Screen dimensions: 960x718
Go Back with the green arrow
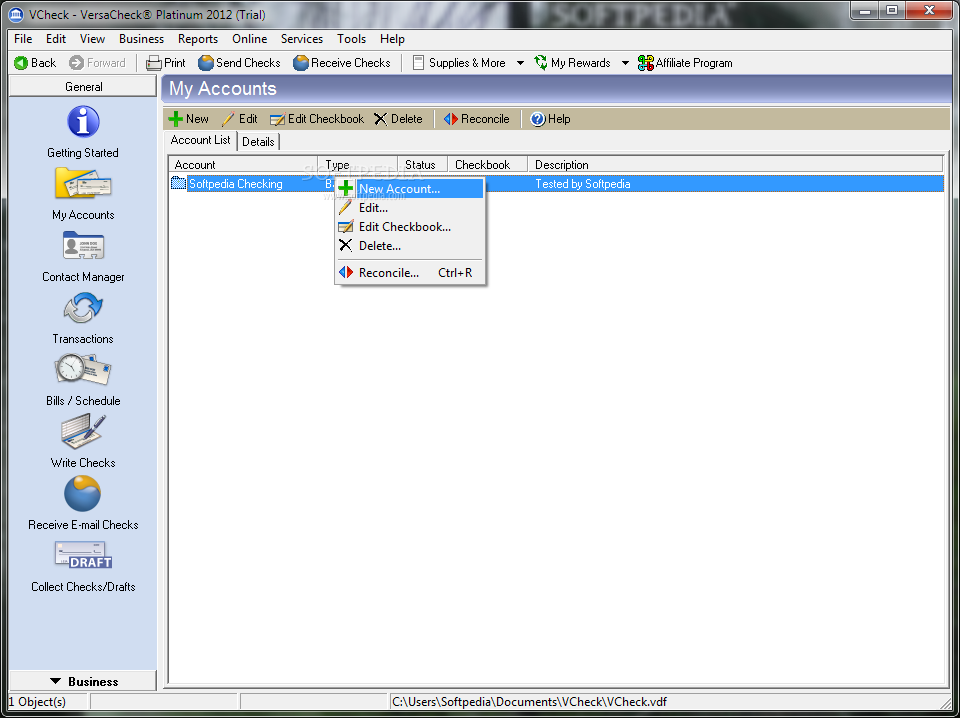[35, 62]
